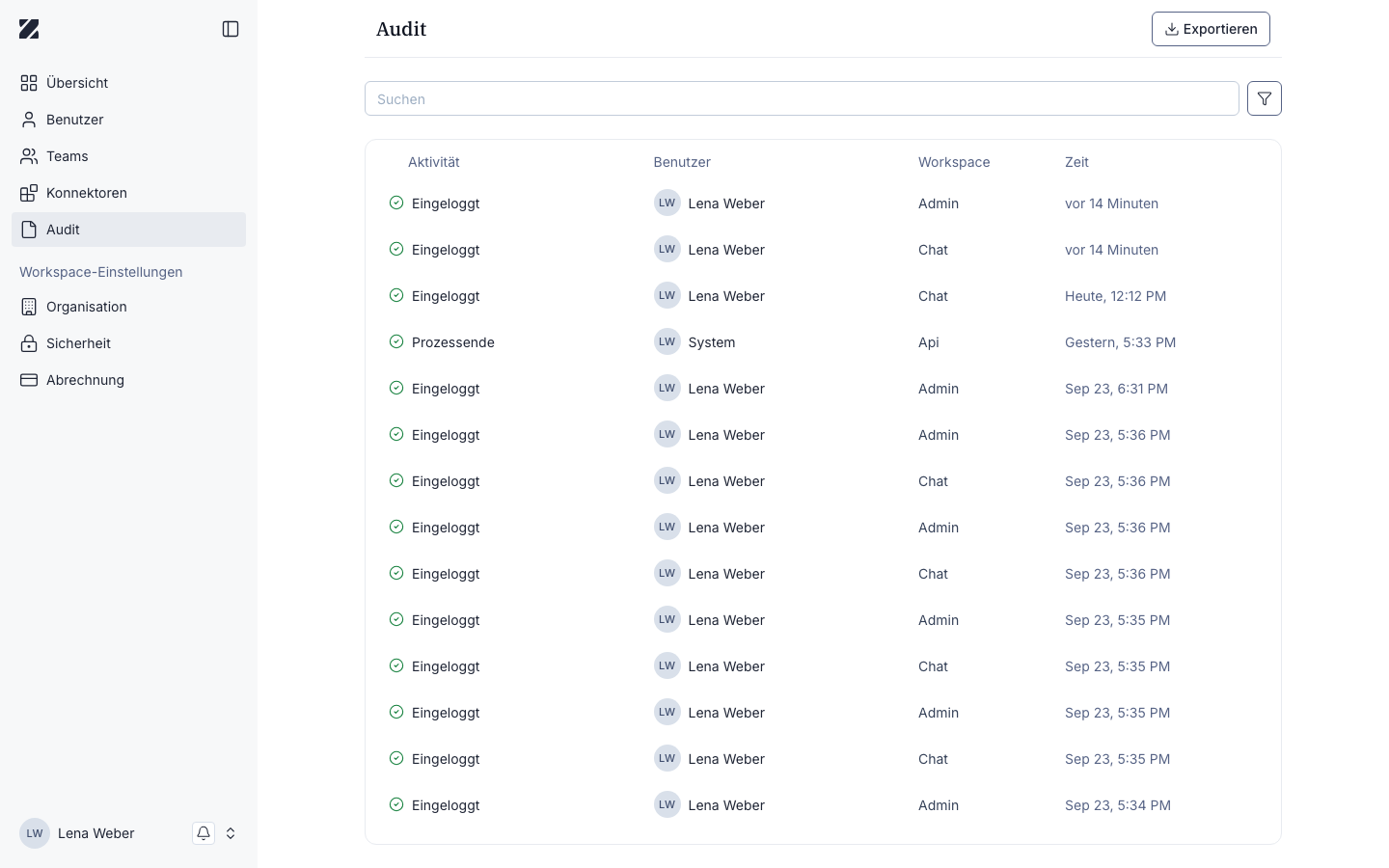Click the Workspace column header
This screenshot has width=1389, height=868.
[954, 162]
